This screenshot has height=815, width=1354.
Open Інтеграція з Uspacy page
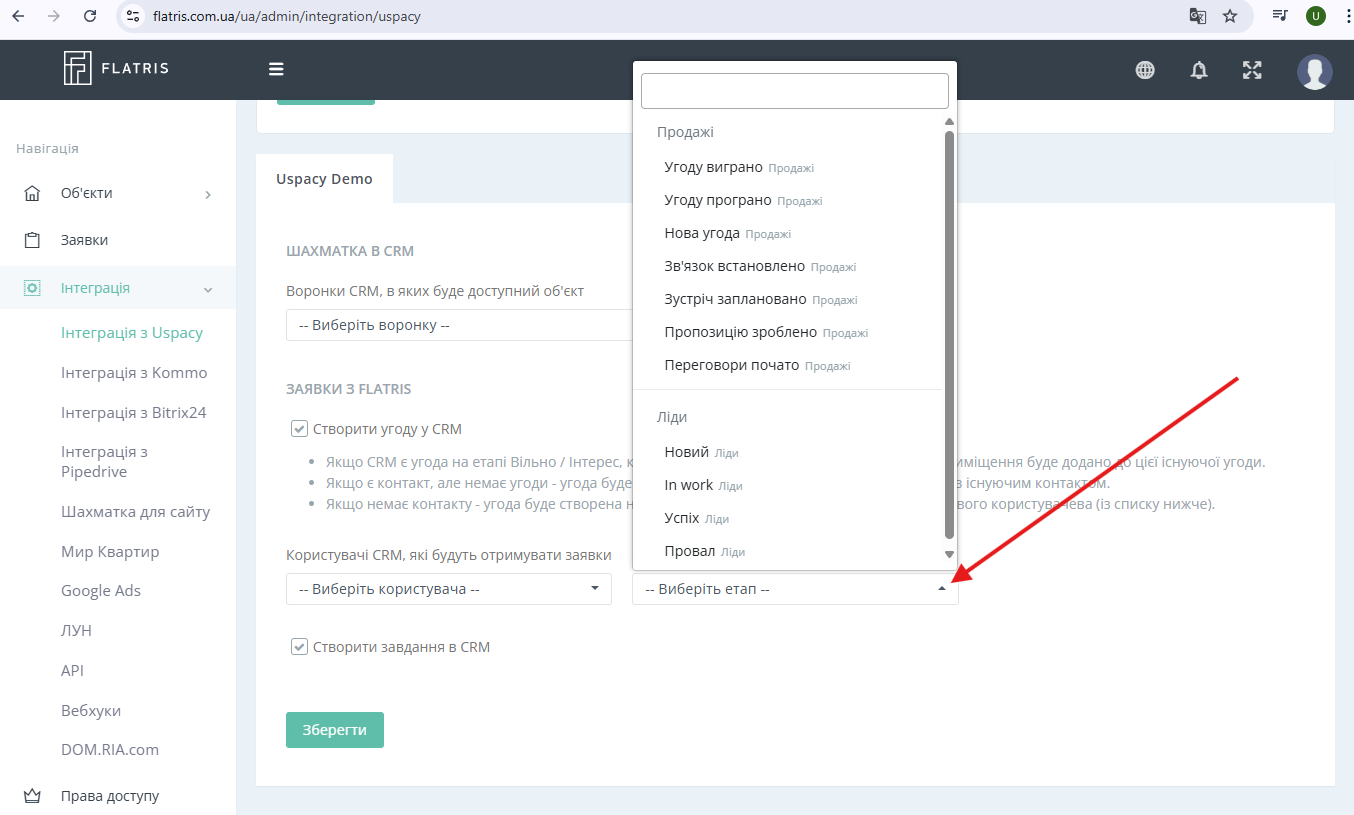pyautogui.click(x=132, y=333)
